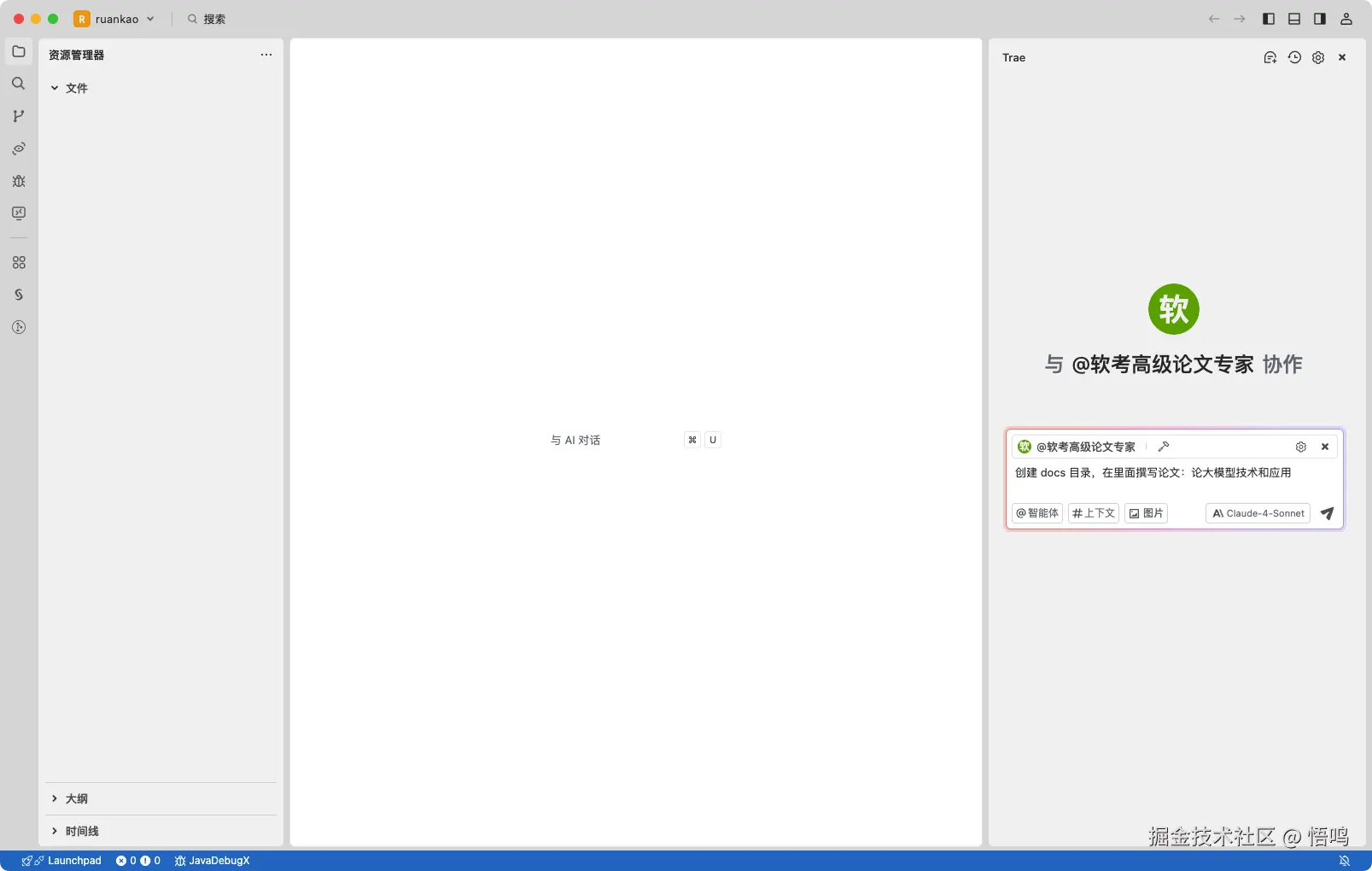Click the notifications bell in status bar

coord(1345,861)
